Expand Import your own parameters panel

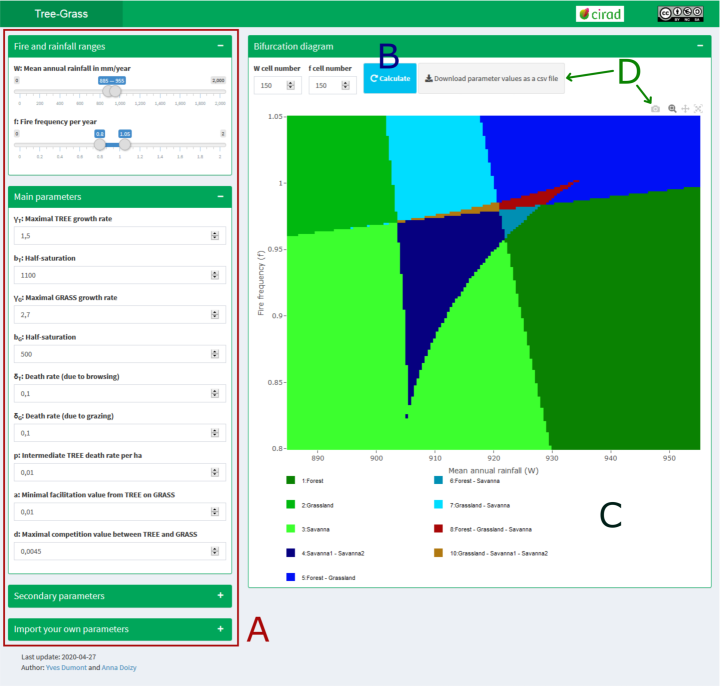pos(220,629)
